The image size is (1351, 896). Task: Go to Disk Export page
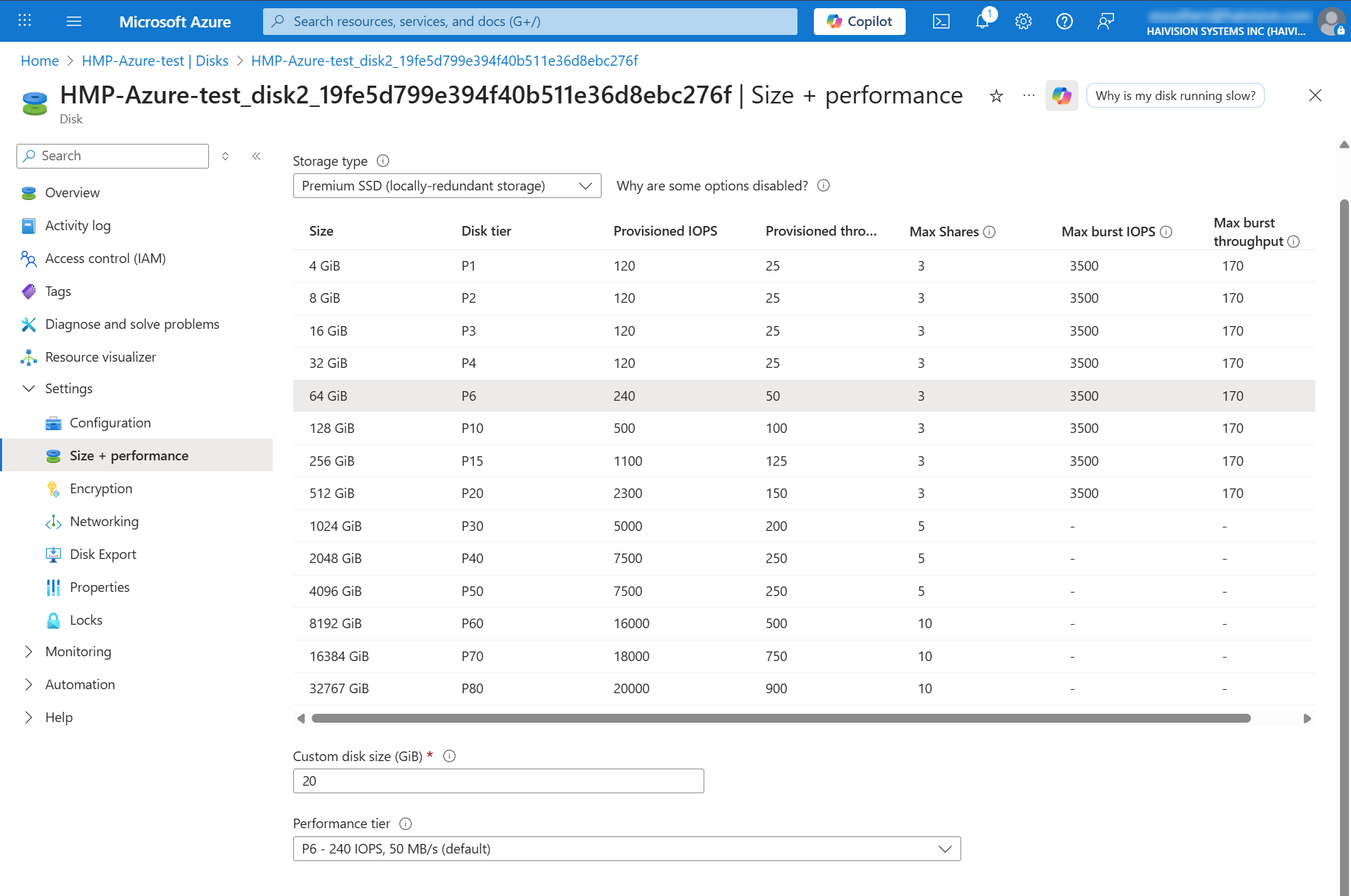pos(103,554)
